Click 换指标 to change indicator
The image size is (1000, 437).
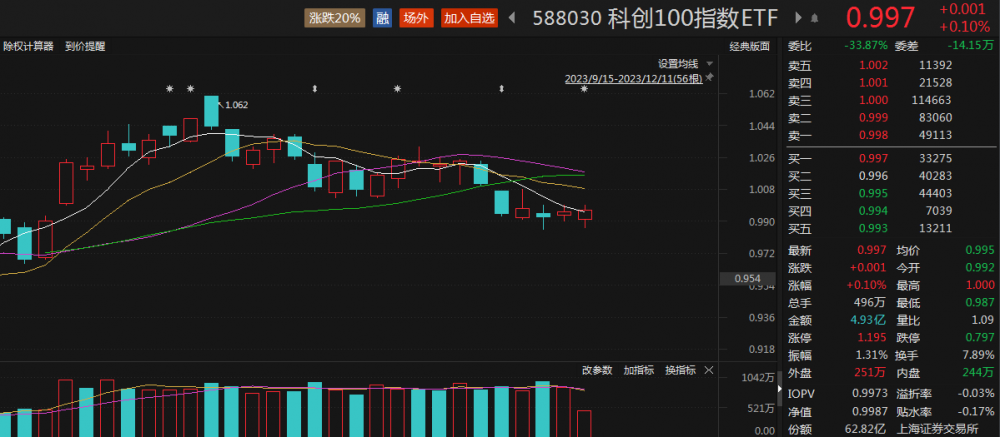tap(680, 370)
